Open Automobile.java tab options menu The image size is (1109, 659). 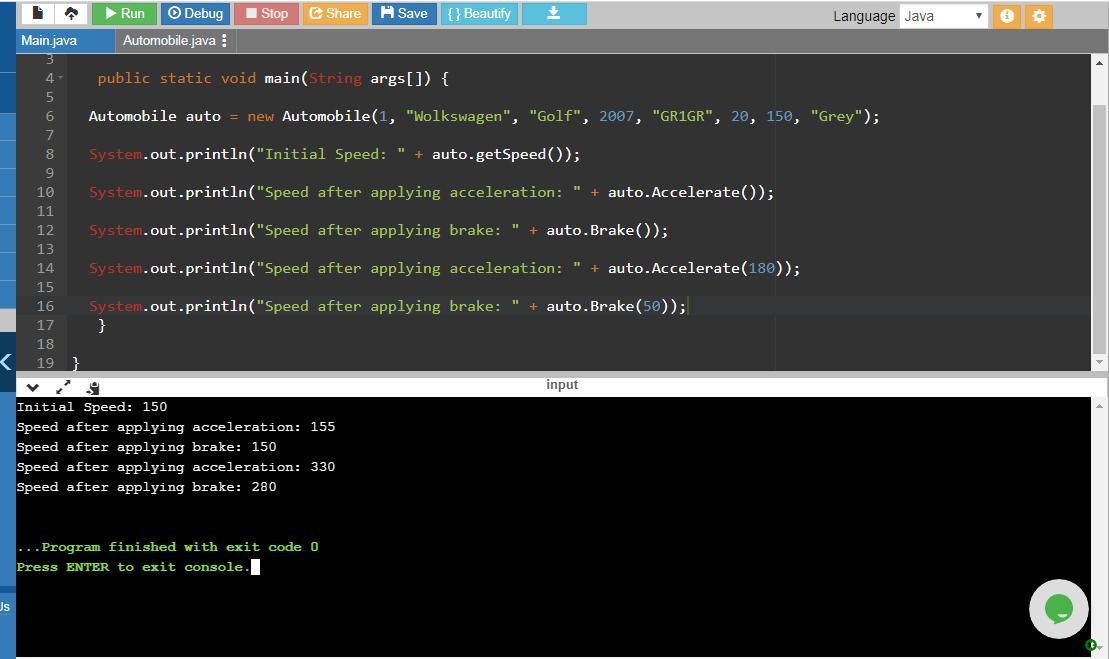(225, 41)
